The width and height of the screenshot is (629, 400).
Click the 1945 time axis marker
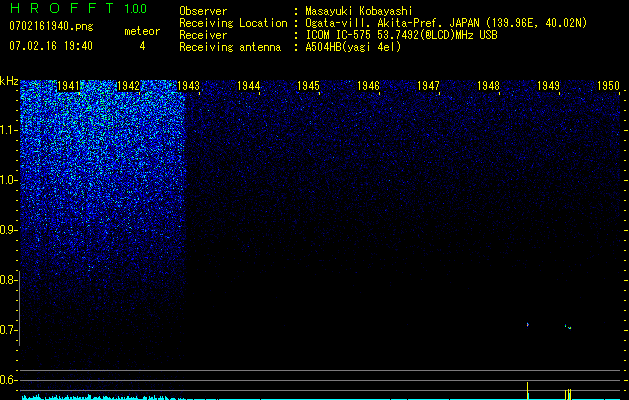[x=308, y=85]
